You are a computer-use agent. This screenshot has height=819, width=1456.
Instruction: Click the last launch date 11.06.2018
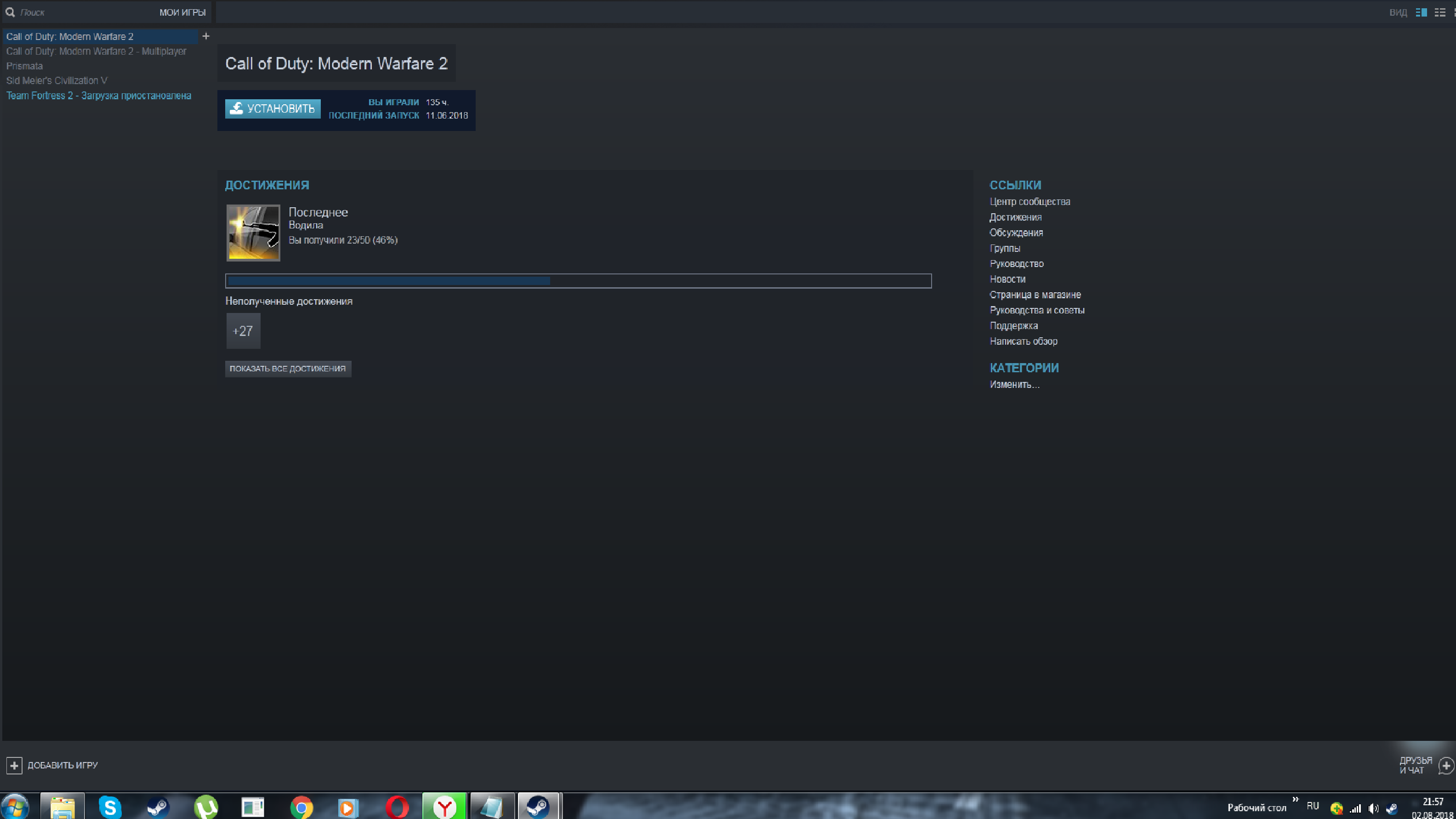[x=447, y=115]
